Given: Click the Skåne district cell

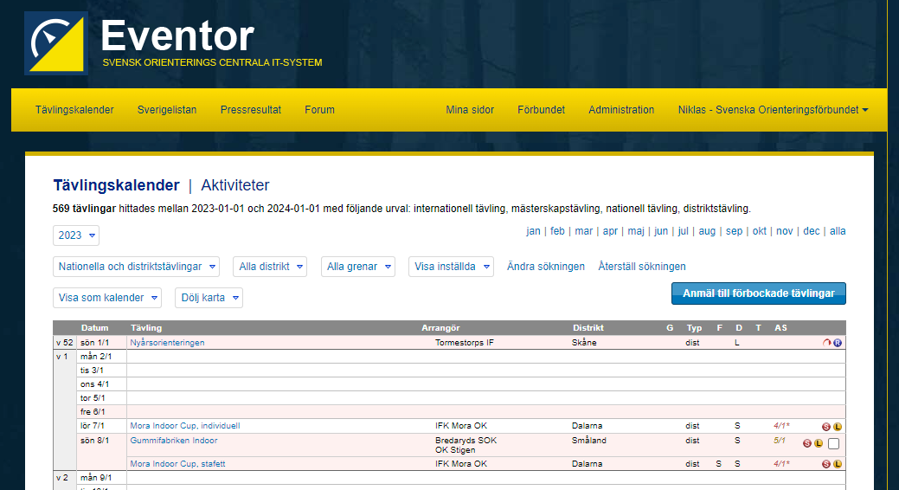Looking at the screenshot, I should tap(584, 343).
